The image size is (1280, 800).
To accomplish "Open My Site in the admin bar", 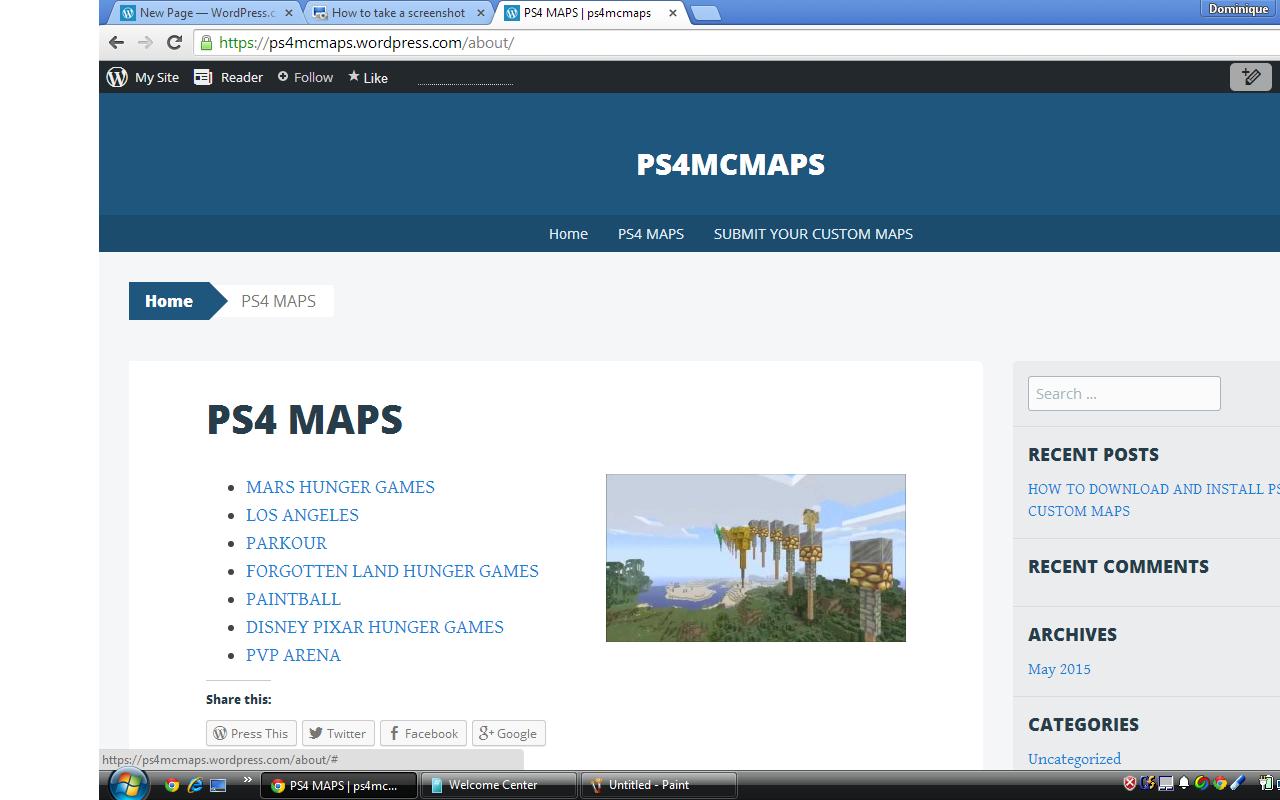I will tap(157, 77).
